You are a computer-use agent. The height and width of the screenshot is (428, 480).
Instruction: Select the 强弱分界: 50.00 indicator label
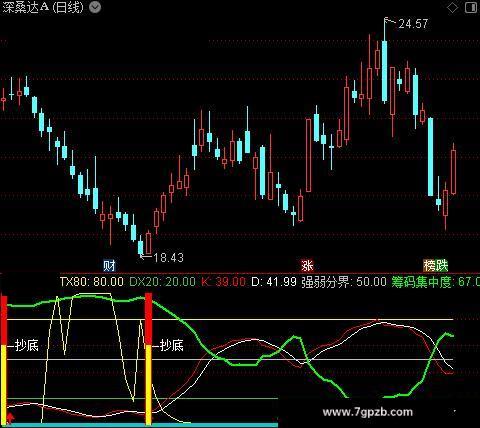tap(344, 282)
